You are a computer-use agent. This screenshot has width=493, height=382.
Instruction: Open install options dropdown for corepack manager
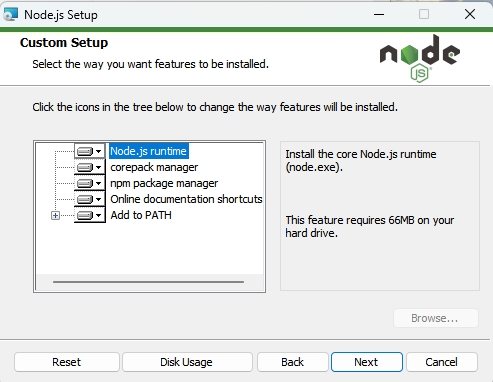click(89, 167)
